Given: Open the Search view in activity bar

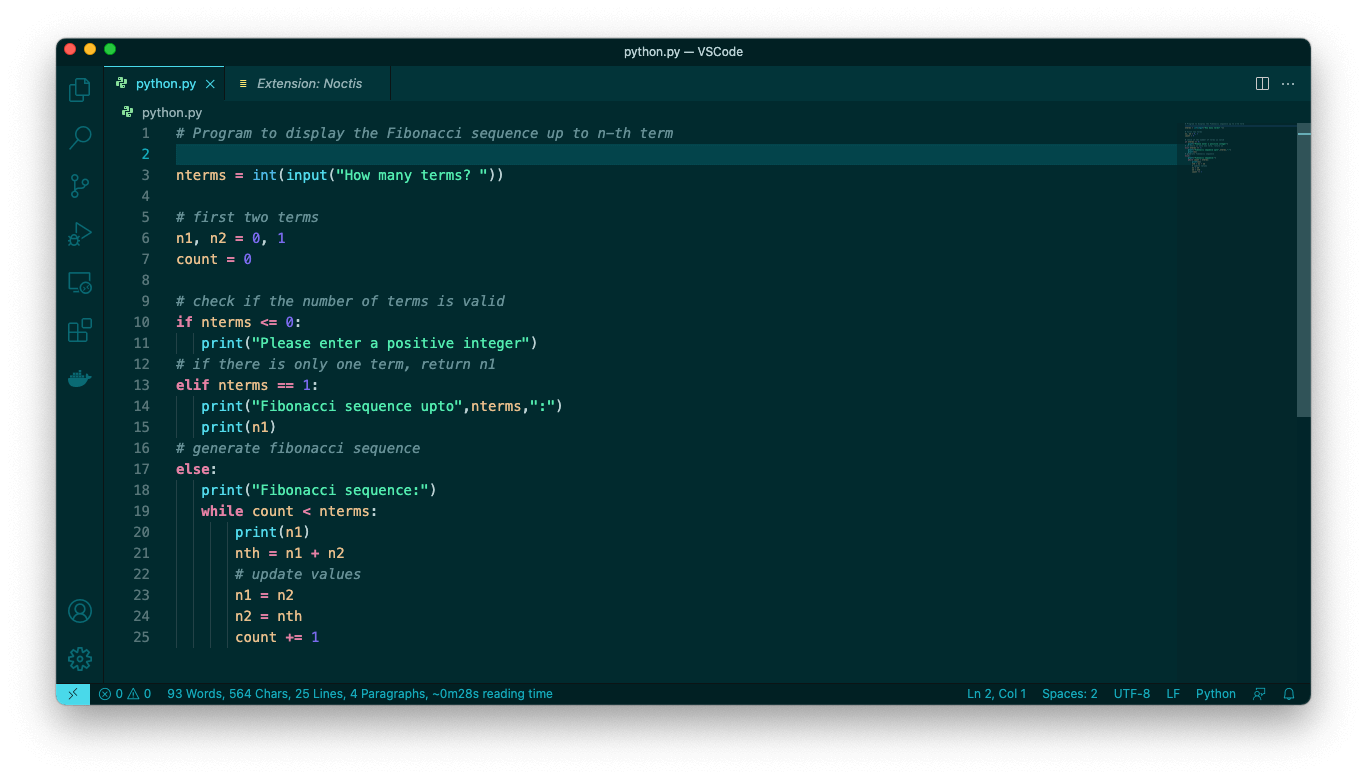Looking at the screenshot, I should click(80, 137).
